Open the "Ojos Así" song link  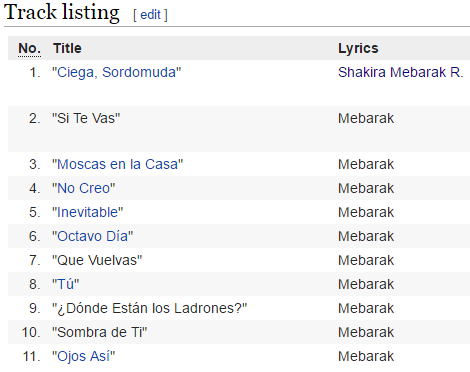click(x=83, y=356)
